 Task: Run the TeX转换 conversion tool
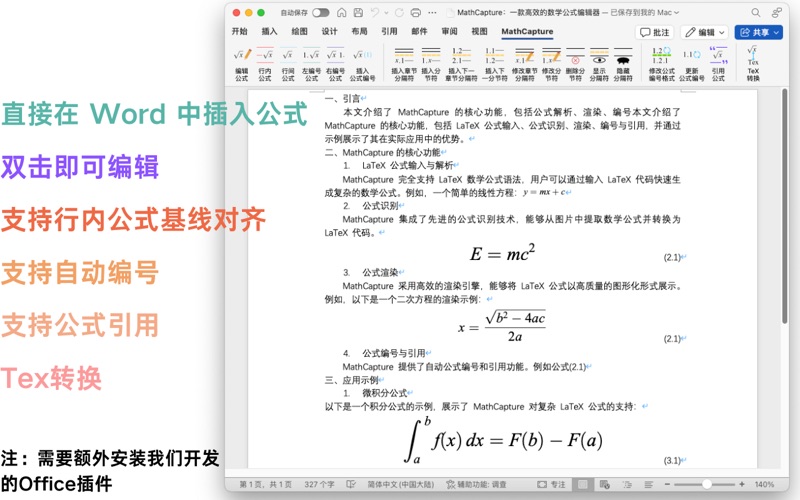click(753, 64)
